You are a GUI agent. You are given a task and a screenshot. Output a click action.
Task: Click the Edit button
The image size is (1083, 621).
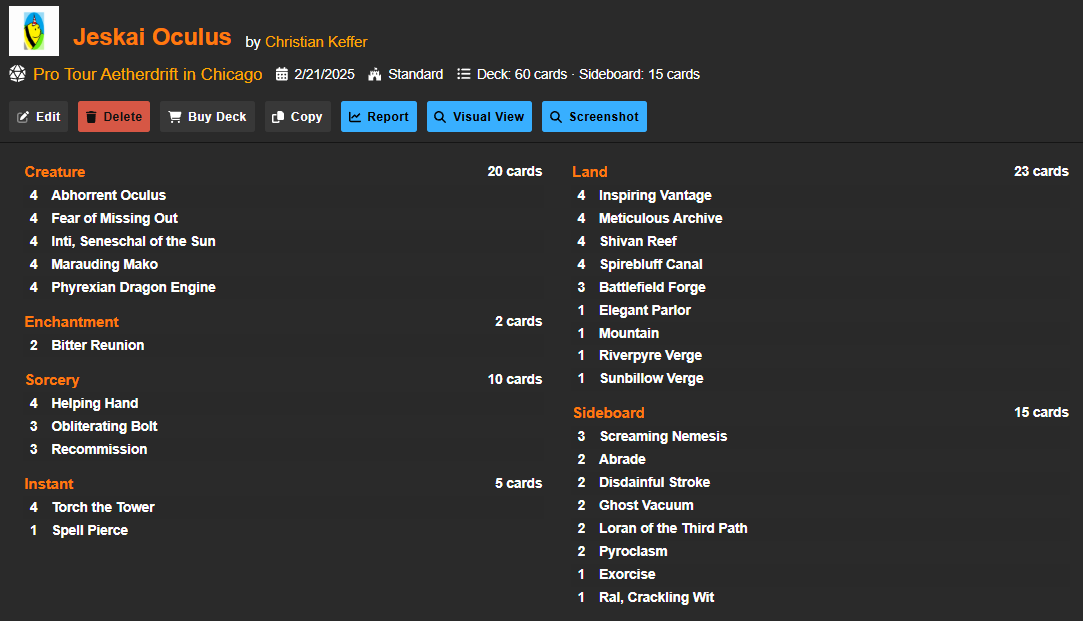click(39, 117)
